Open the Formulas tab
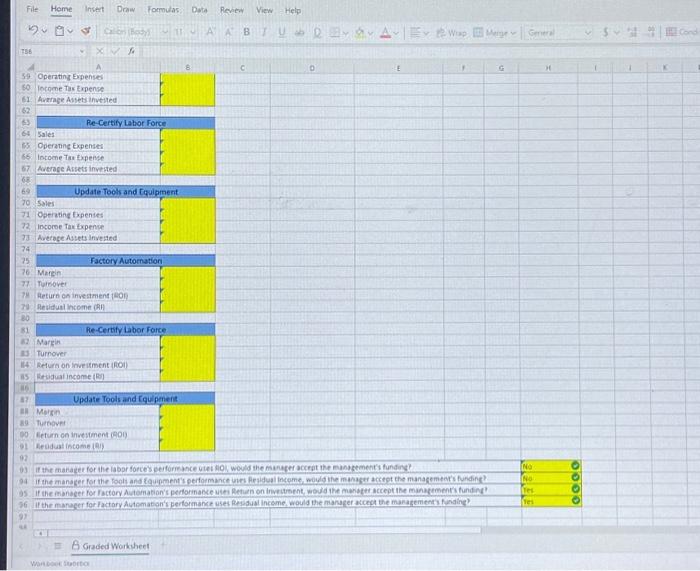The image size is (700, 571). click(x=163, y=9)
